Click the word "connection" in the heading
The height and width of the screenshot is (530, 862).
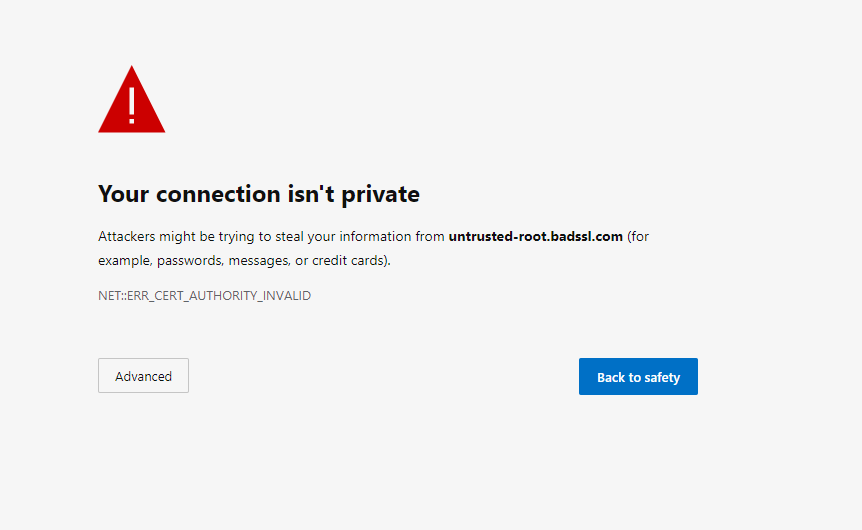coord(218,194)
